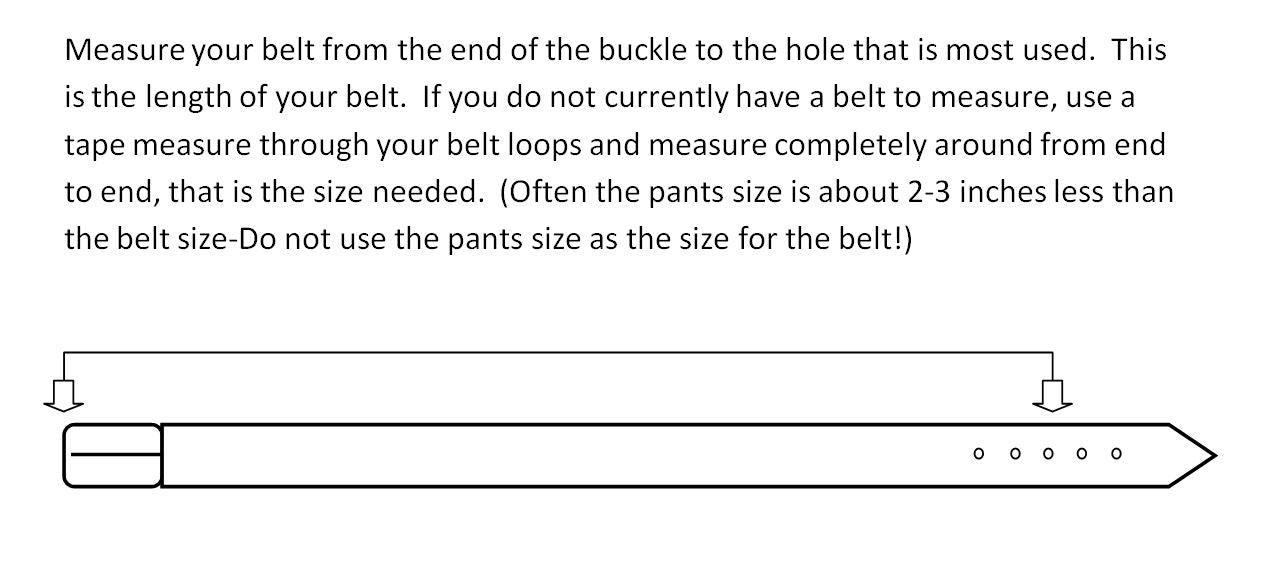Click the down arrow above the belt holes
This screenshot has height=569, width=1274.
(1052, 396)
